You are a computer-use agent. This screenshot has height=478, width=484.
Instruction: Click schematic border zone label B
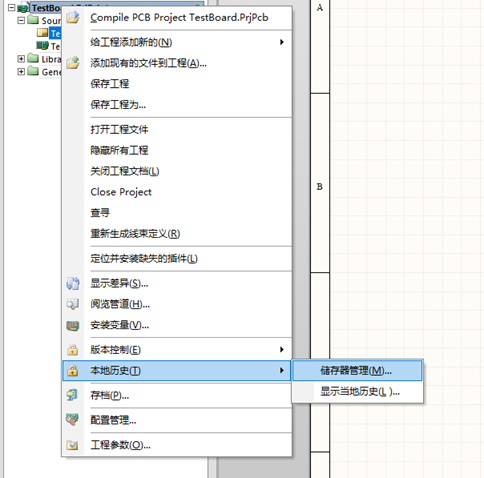(319, 186)
